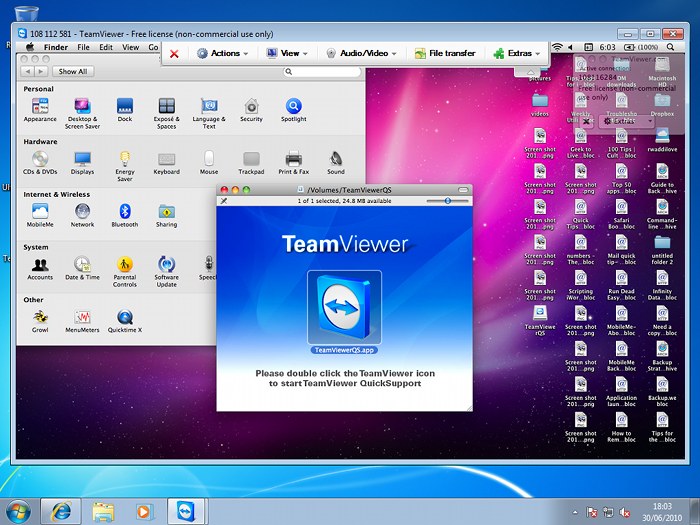Expand the View dropdown in TeamViewer toolbar
Viewport: 700px width, 525px height.
(287, 53)
